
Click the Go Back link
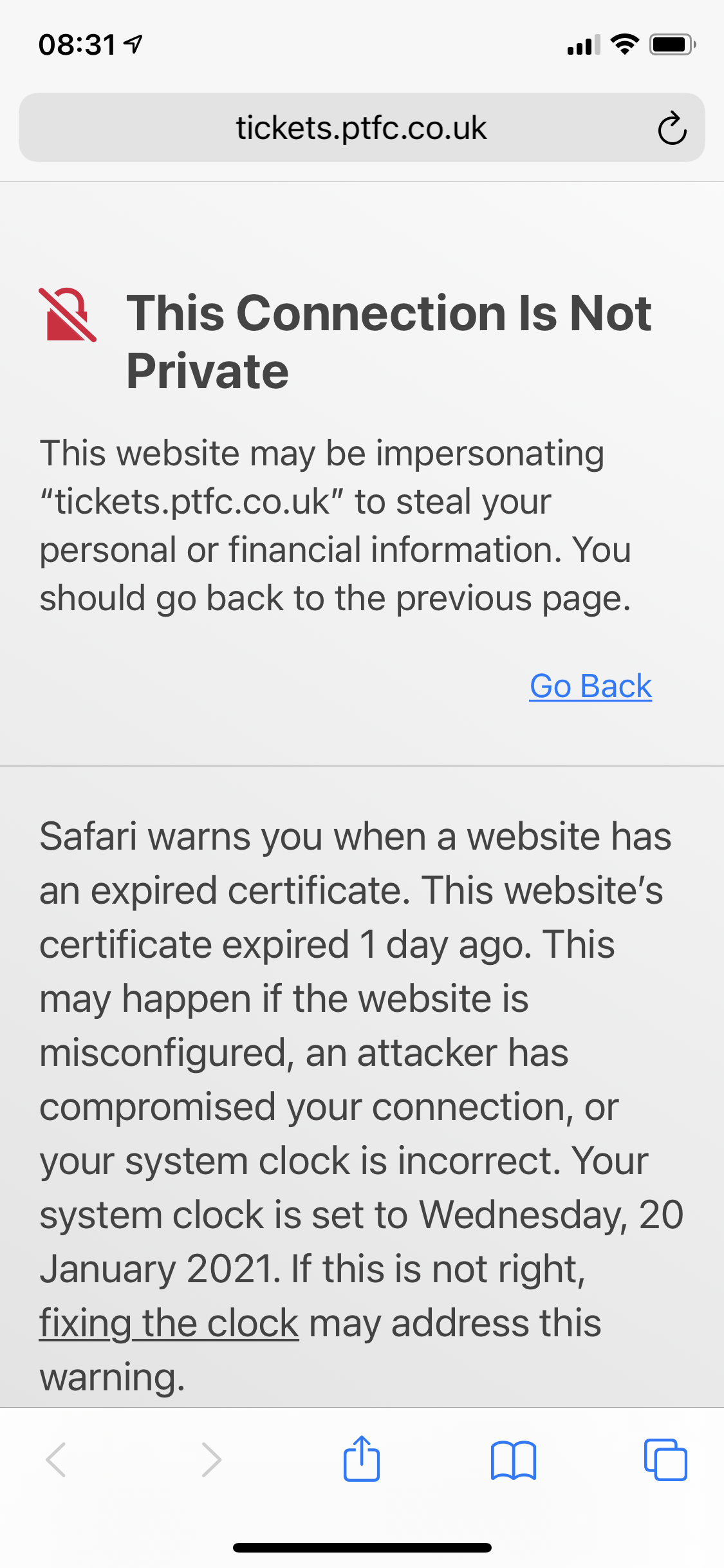(590, 686)
